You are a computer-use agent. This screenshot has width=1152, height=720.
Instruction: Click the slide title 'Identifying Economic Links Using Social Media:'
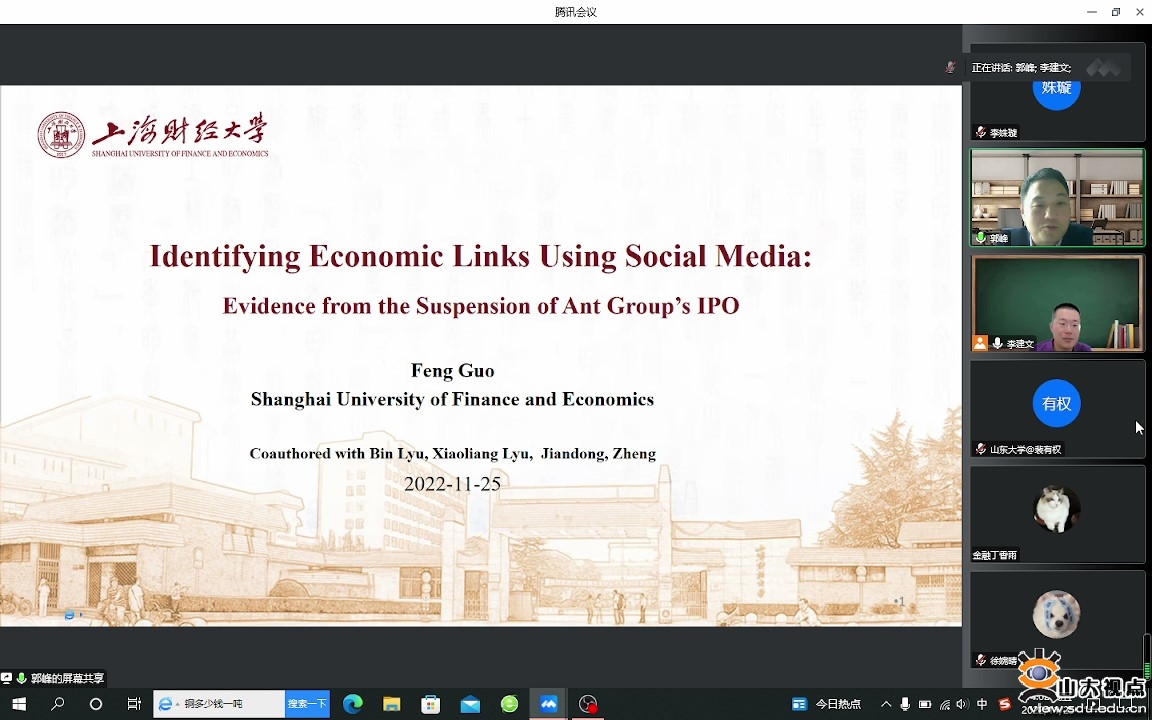coord(480,256)
